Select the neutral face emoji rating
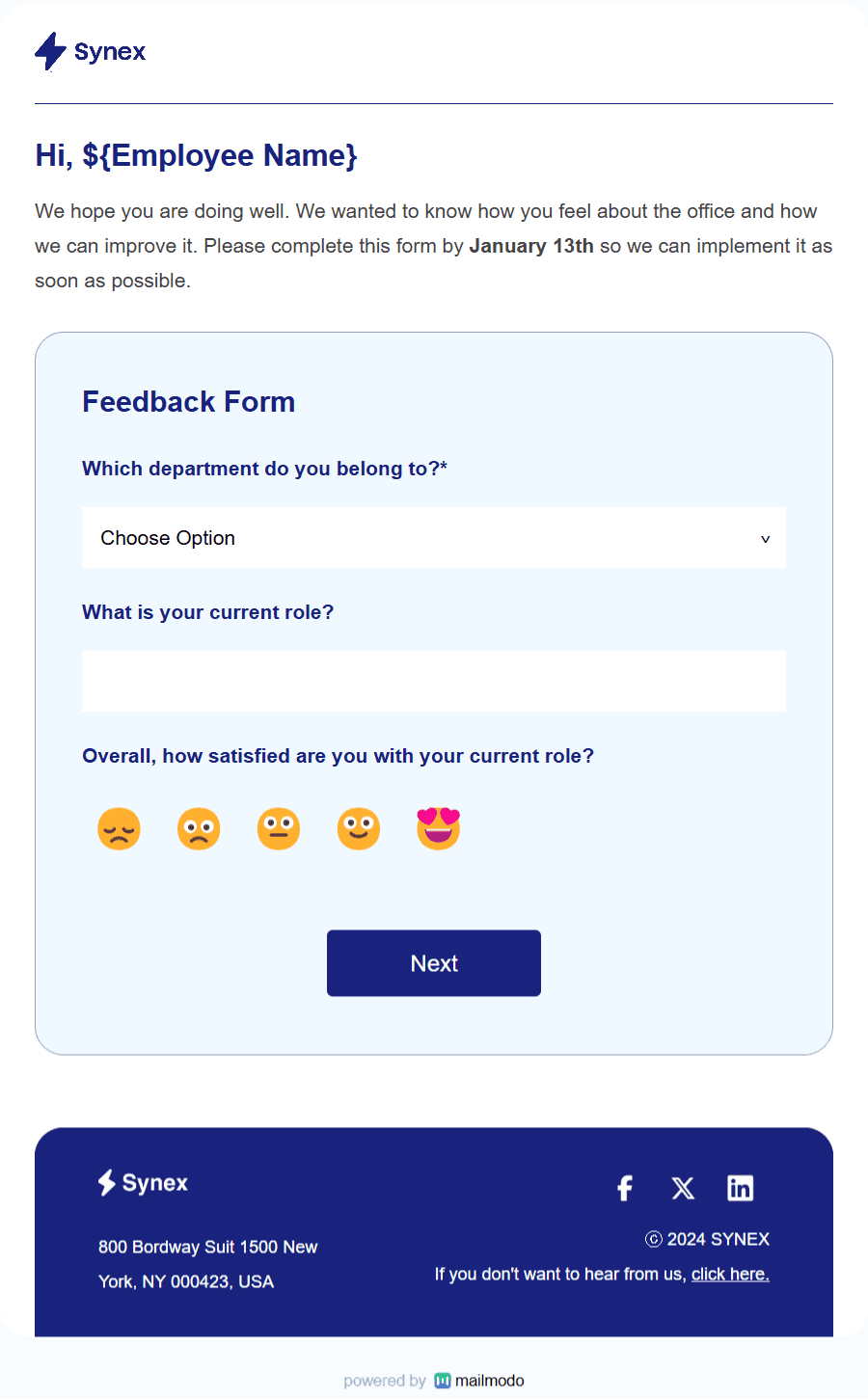The width and height of the screenshot is (868, 1400). (x=279, y=828)
